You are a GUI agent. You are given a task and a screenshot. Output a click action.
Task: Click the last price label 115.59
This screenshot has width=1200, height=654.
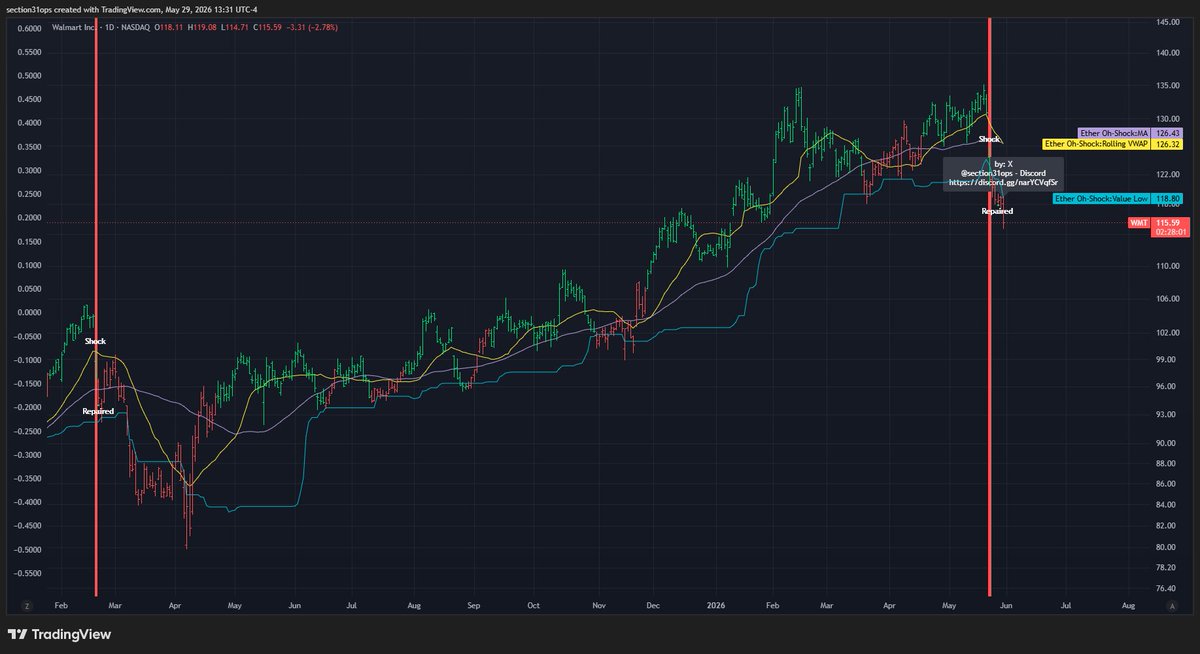tap(1168, 222)
